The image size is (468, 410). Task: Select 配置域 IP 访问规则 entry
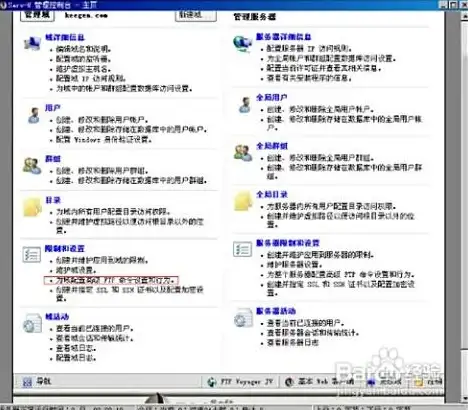coord(91,79)
